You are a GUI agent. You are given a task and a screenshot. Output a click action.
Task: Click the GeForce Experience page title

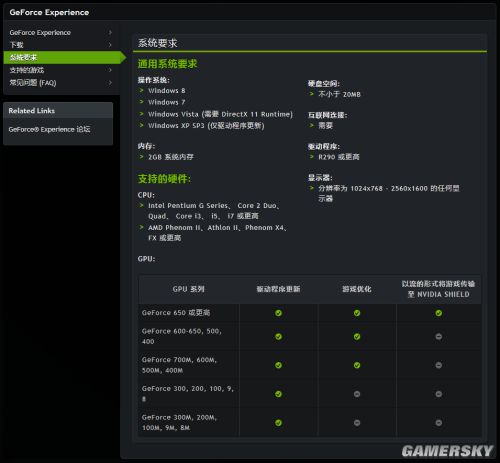tap(49, 12)
